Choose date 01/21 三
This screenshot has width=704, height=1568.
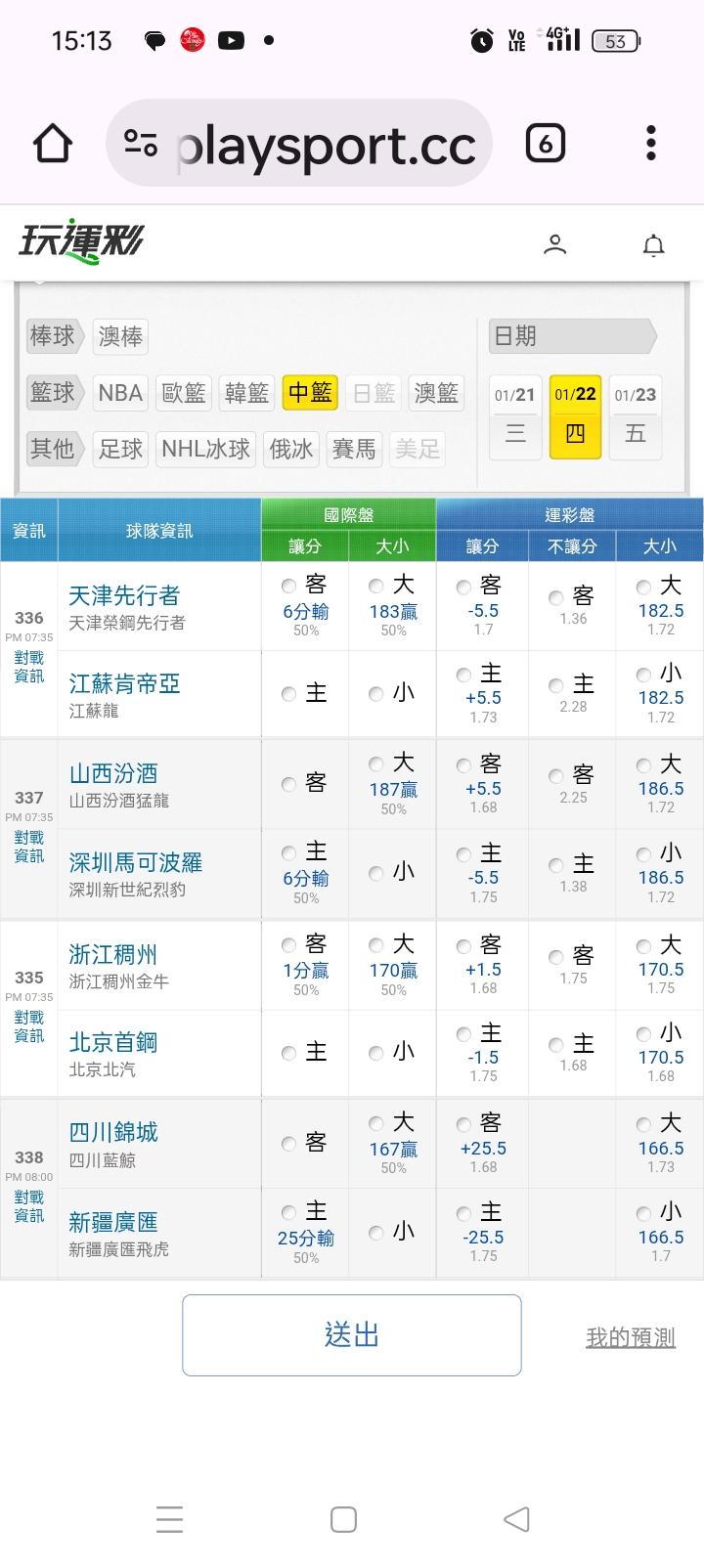click(x=515, y=417)
